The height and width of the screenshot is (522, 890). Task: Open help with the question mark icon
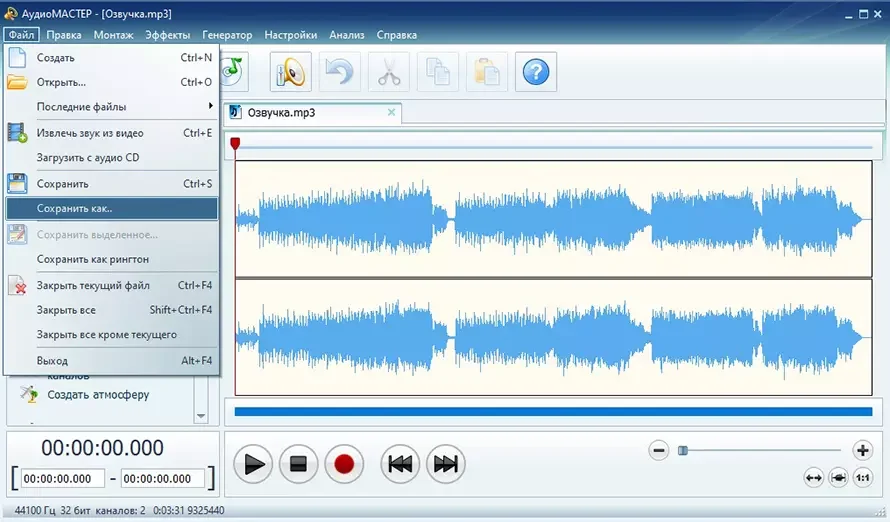(536, 71)
